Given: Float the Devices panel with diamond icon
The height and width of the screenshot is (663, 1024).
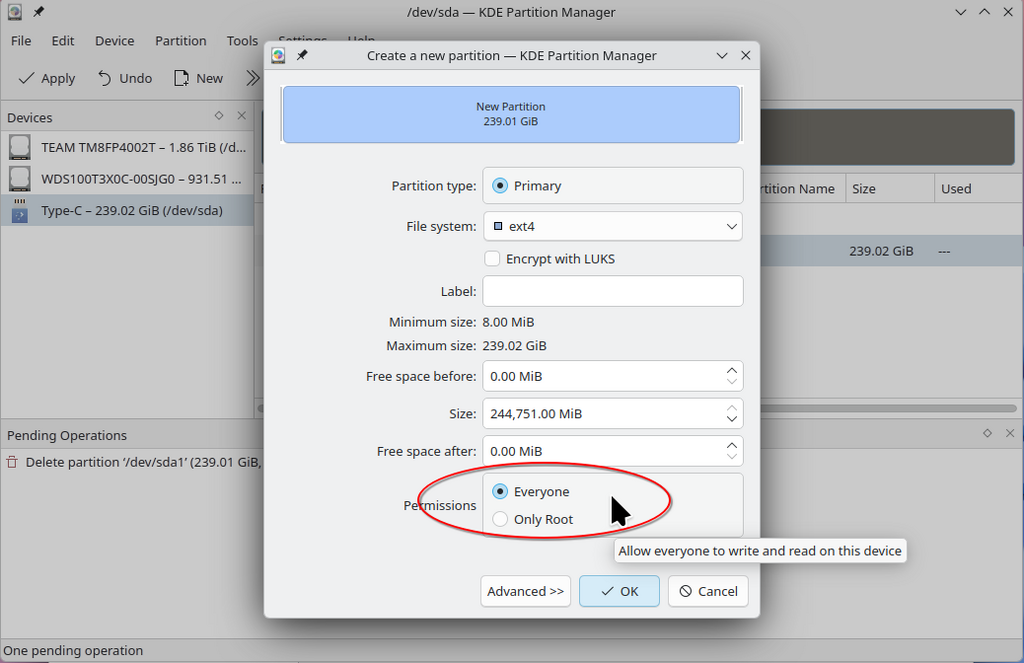Looking at the screenshot, I should [219, 116].
